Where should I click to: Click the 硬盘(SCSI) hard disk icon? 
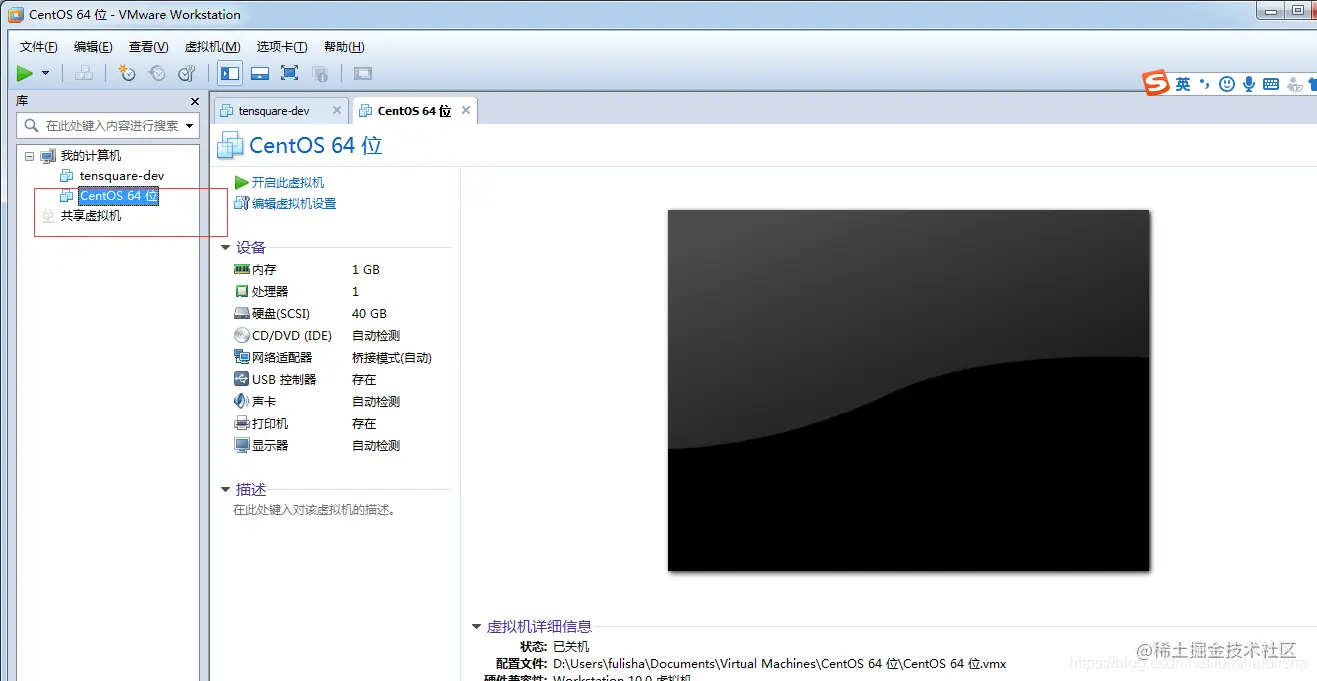(241, 314)
